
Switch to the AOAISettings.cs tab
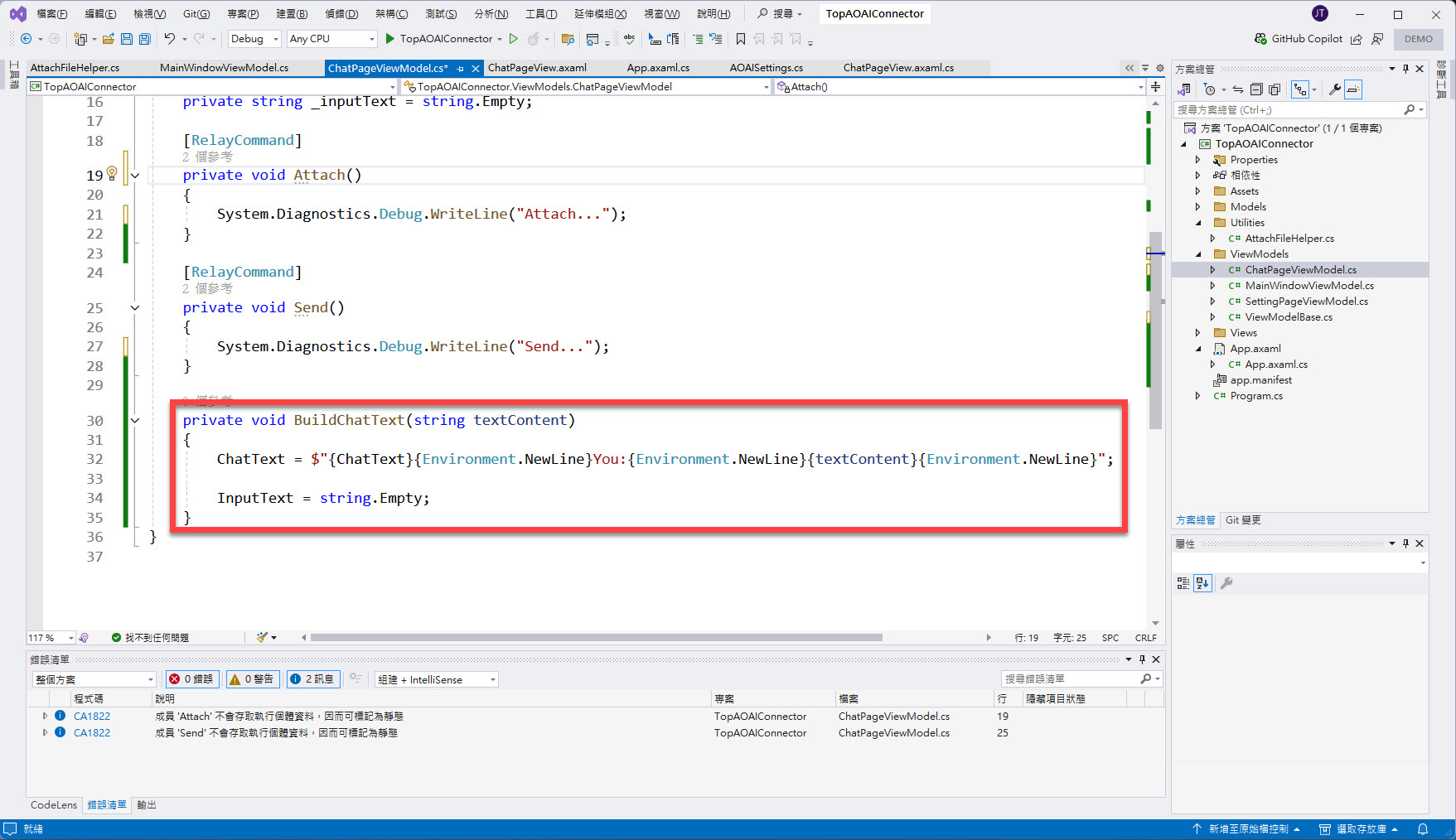pyautogui.click(x=766, y=68)
